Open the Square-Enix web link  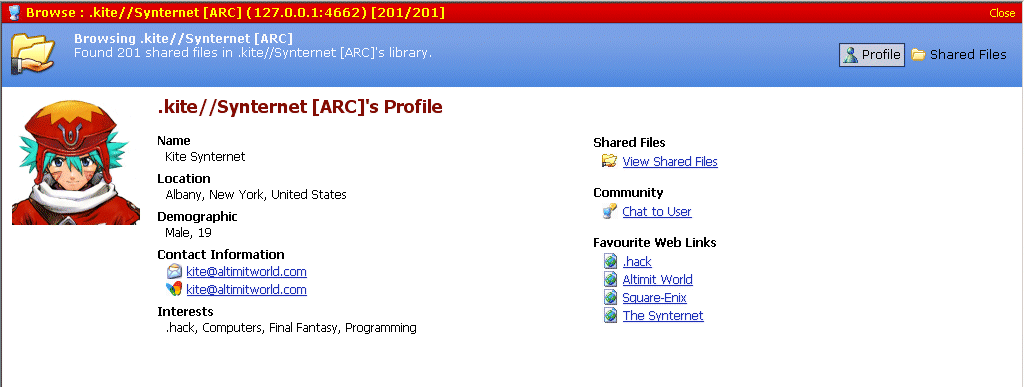(x=654, y=298)
